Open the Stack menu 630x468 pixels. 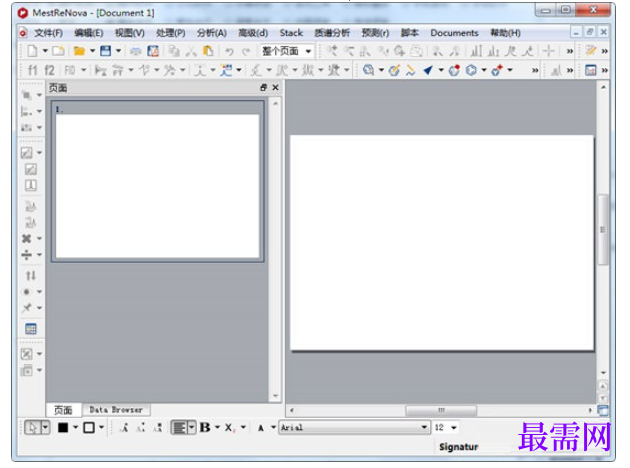pos(291,33)
